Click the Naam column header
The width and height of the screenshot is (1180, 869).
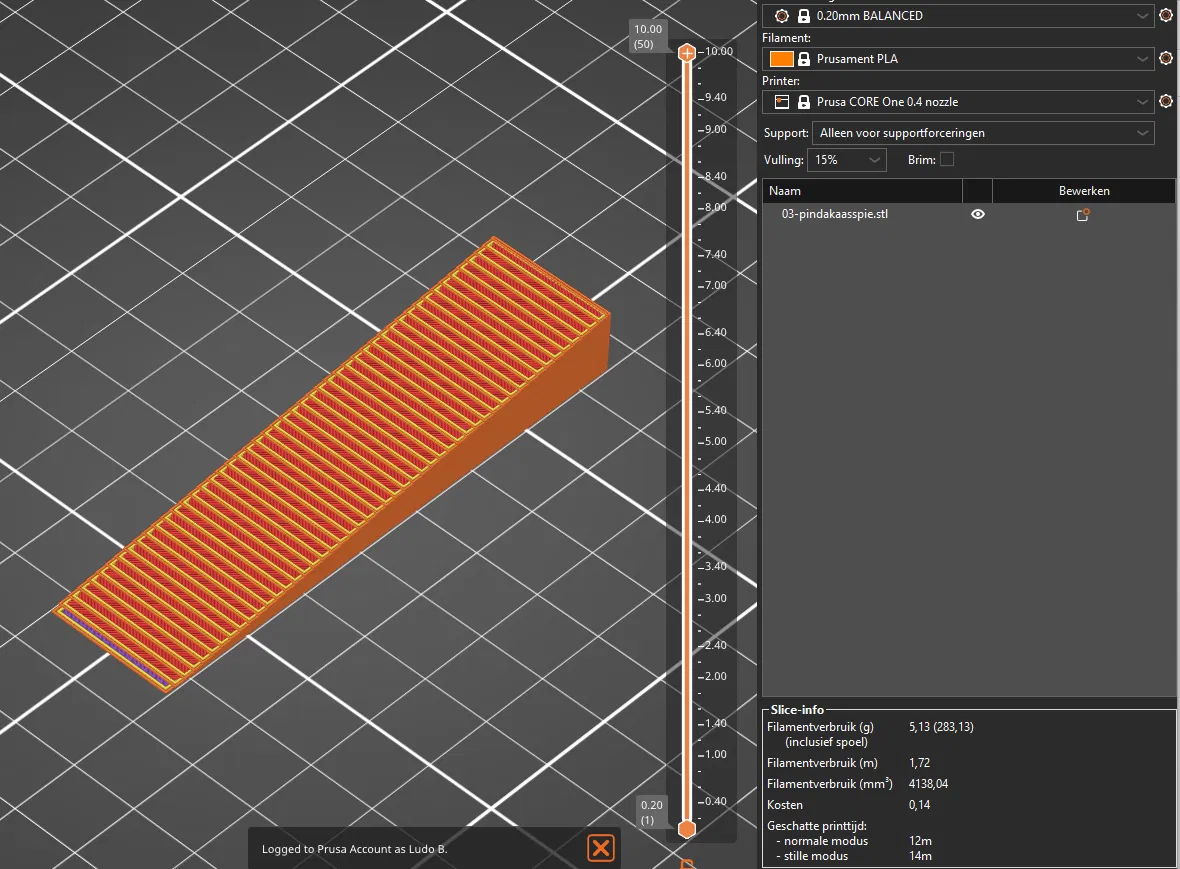click(x=862, y=191)
